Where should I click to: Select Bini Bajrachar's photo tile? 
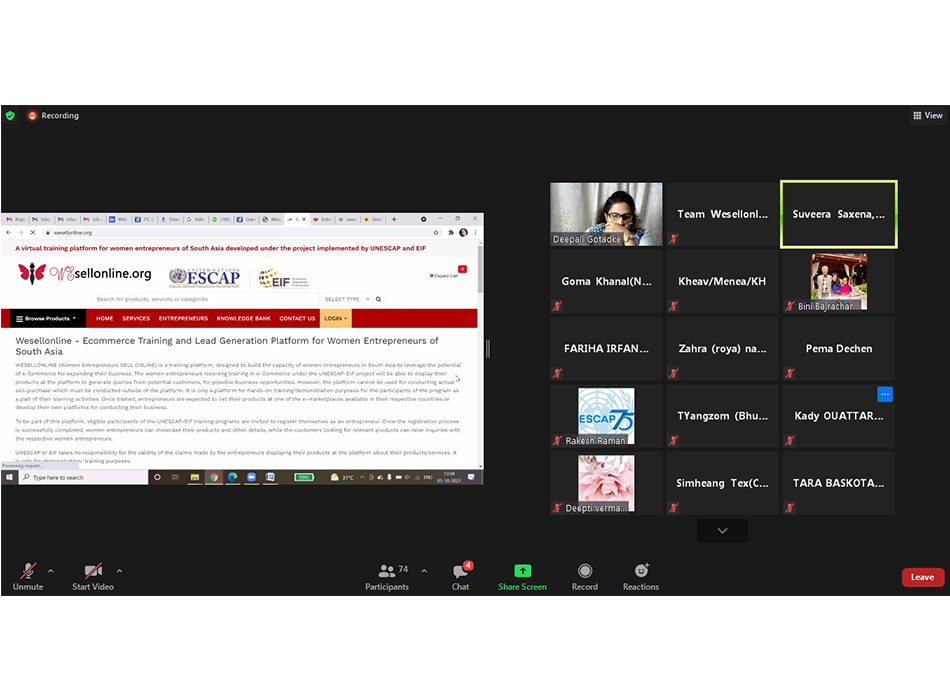pyautogui.click(x=839, y=281)
